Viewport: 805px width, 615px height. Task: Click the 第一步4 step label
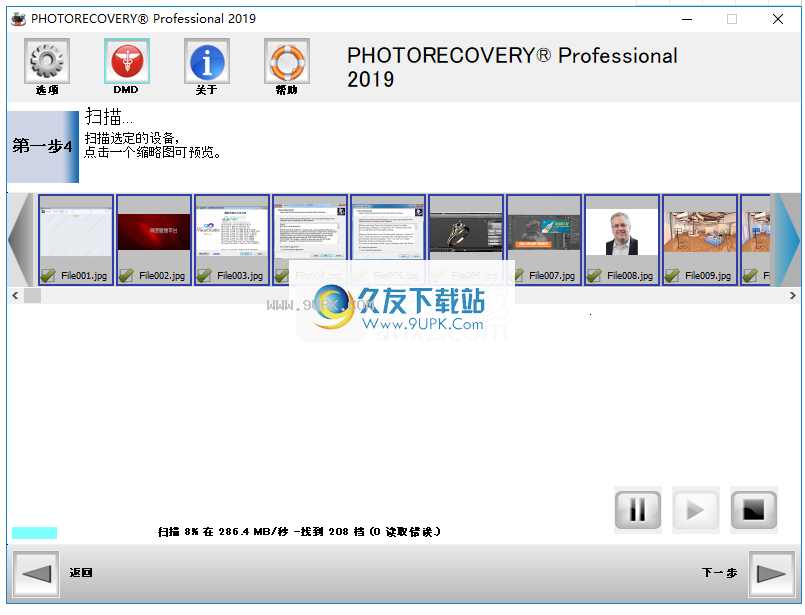43,146
